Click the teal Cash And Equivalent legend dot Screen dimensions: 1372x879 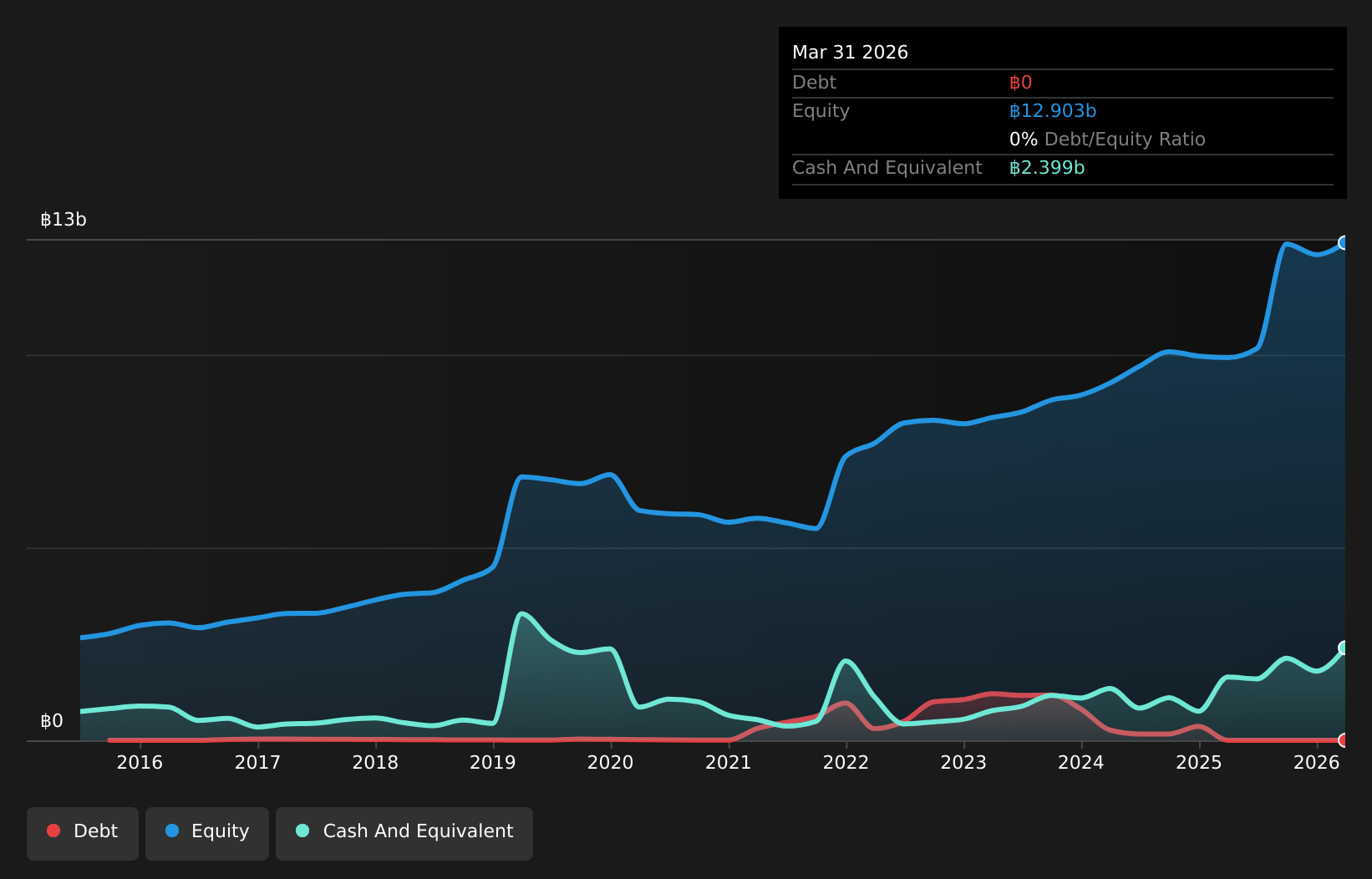[x=302, y=831]
